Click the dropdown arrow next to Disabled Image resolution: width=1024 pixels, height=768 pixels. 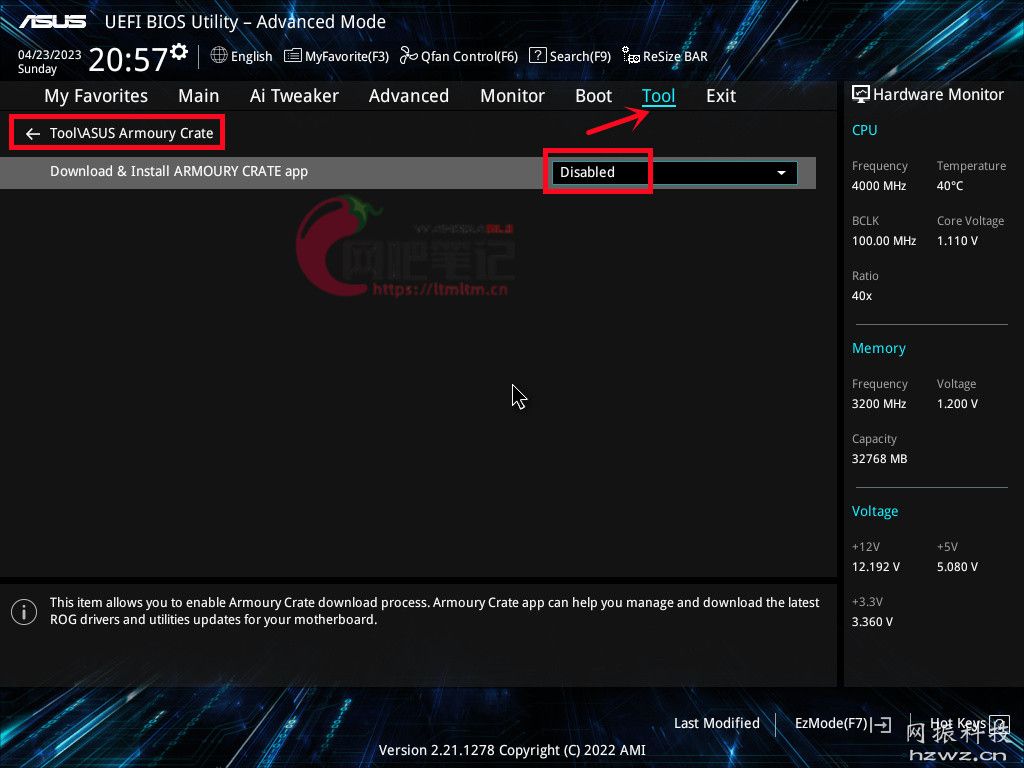781,173
